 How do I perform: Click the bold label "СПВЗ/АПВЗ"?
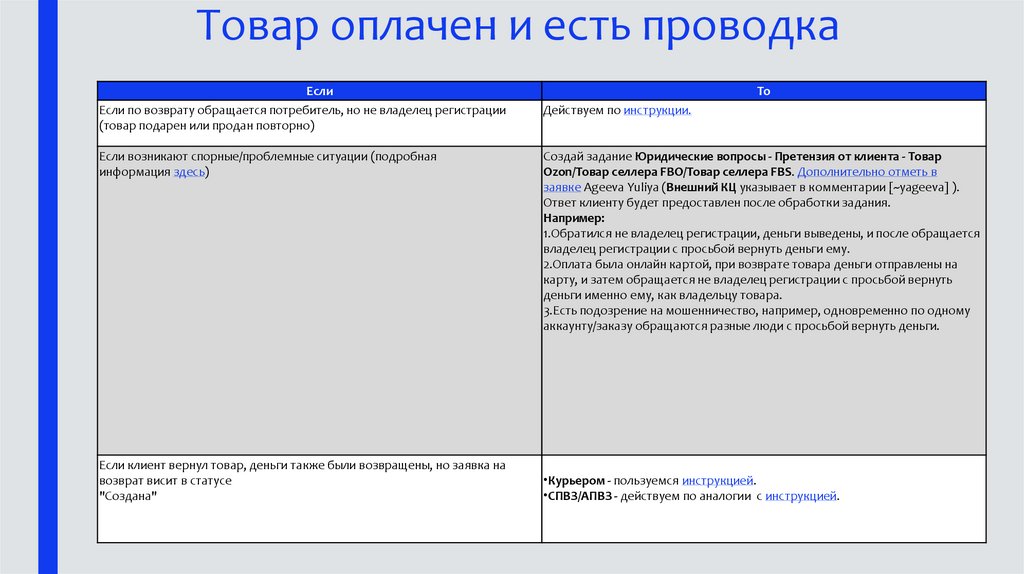[579, 496]
